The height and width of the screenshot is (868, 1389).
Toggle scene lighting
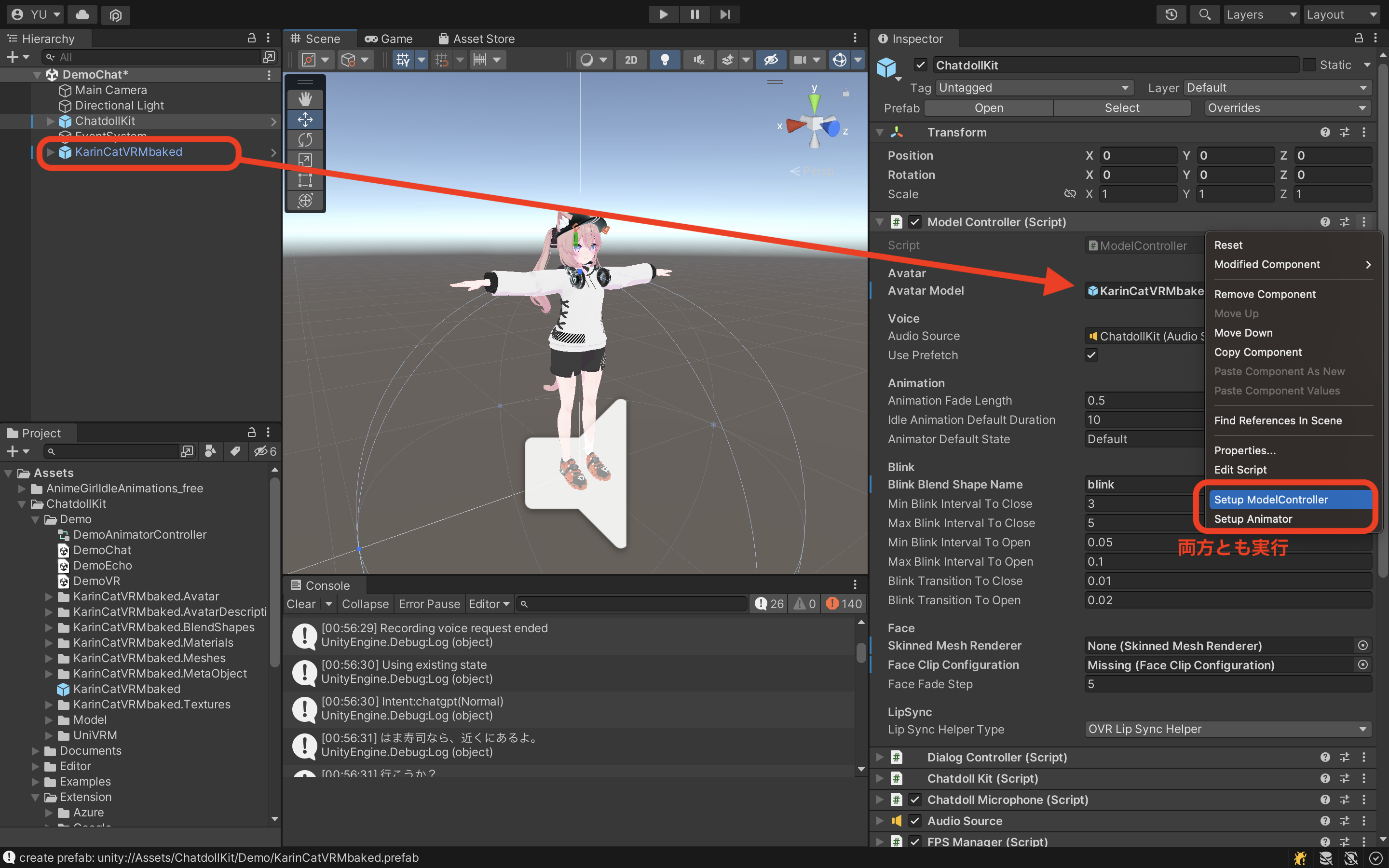pos(665,59)
